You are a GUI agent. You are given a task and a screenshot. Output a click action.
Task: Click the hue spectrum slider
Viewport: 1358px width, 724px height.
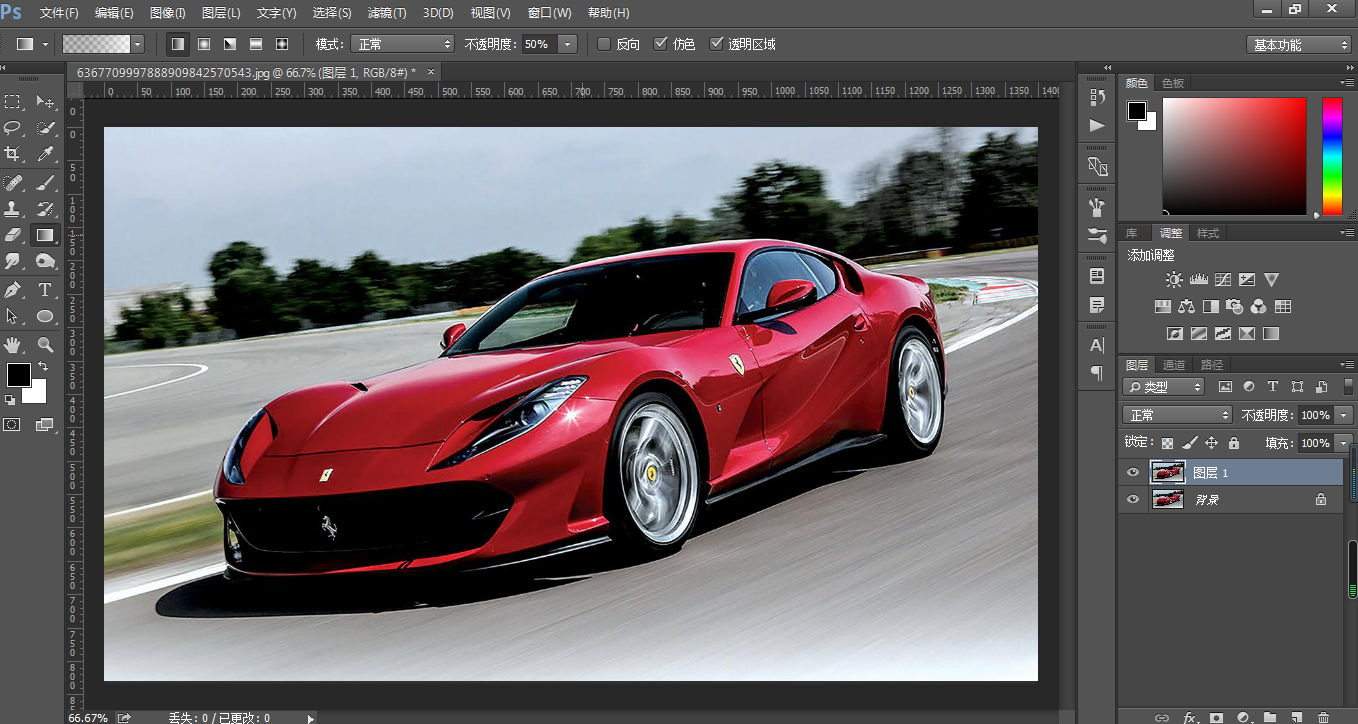tap(1332, 156)
